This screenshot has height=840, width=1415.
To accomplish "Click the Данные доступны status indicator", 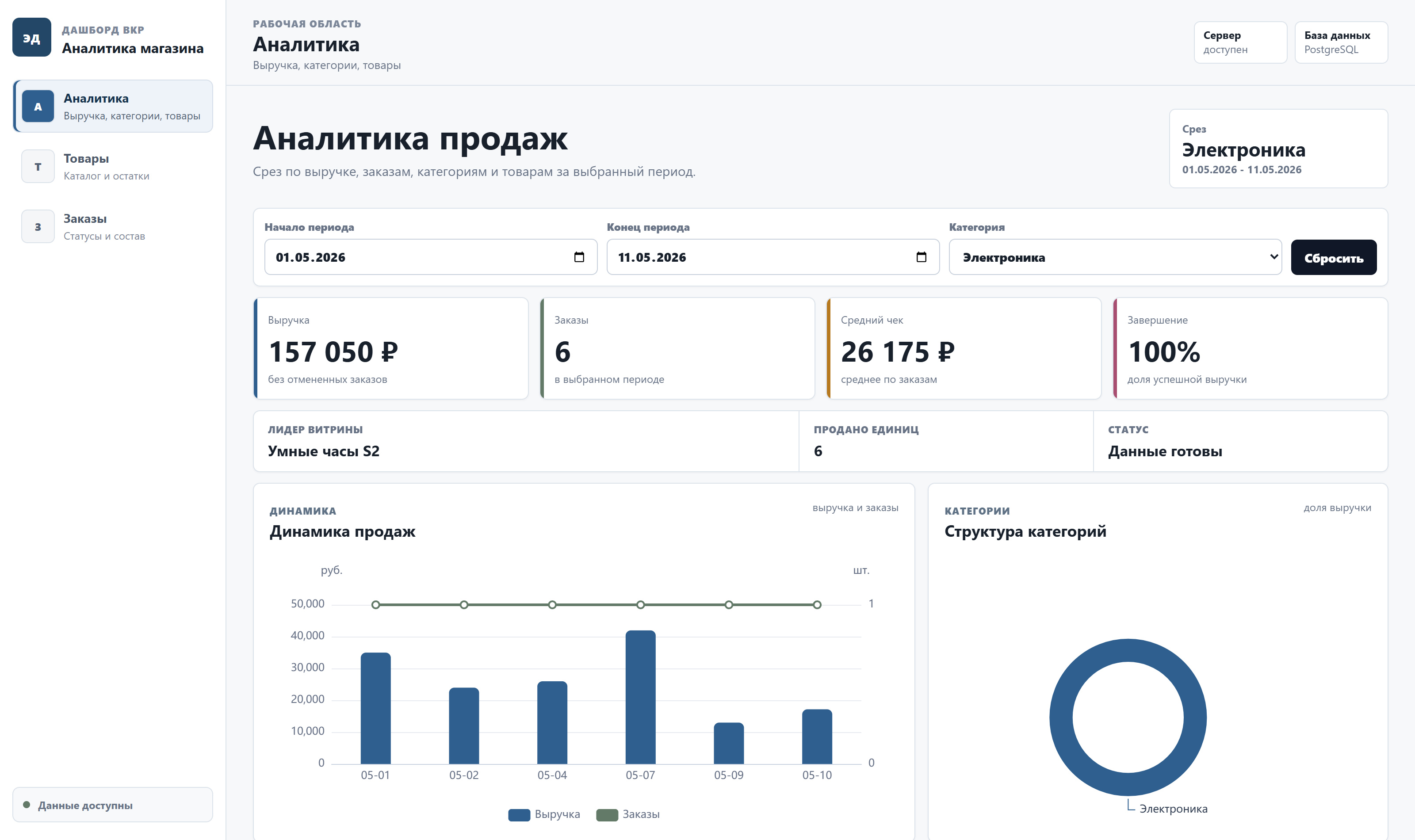I will coord(113,804).
